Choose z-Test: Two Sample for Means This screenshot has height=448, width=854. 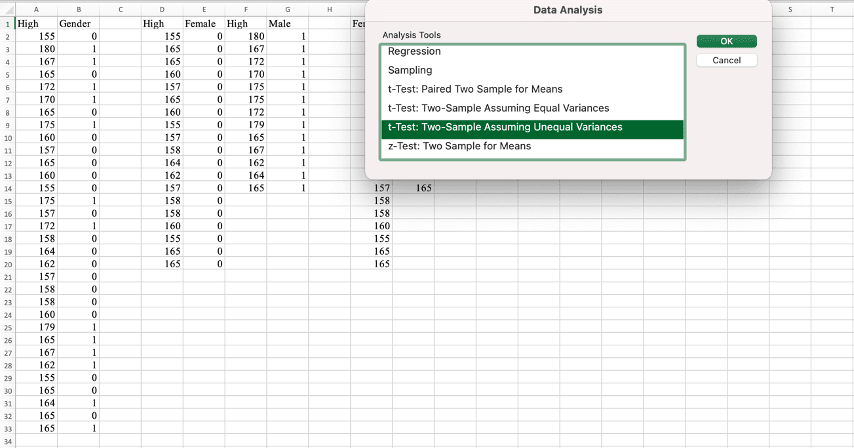(x=532, y=146)
